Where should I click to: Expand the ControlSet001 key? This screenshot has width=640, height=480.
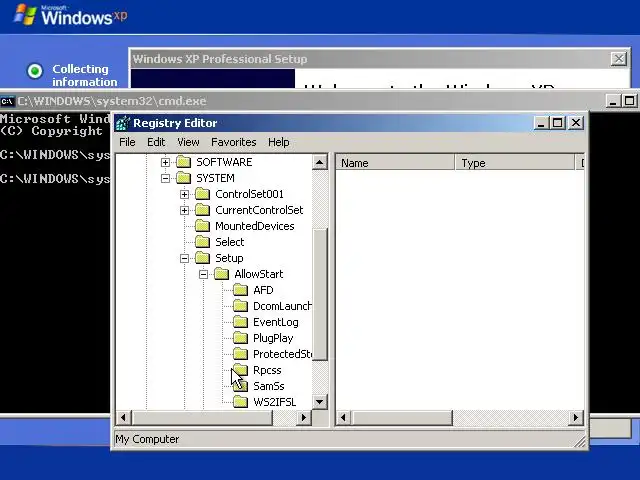tap(184, 194)
